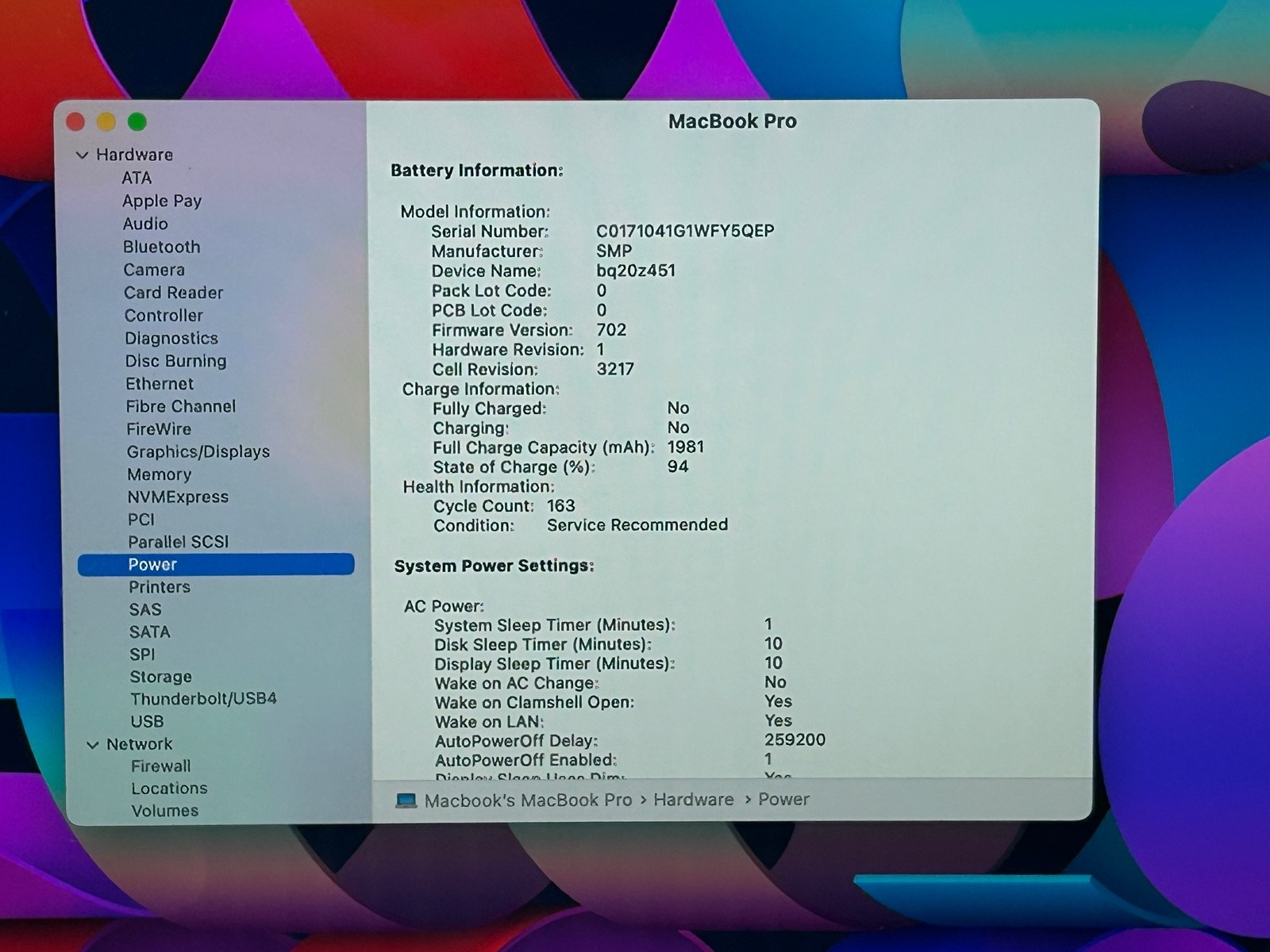
Task: Select Thunderbolt/USB4 in the sidebar
Action: (x=203, y=699)
